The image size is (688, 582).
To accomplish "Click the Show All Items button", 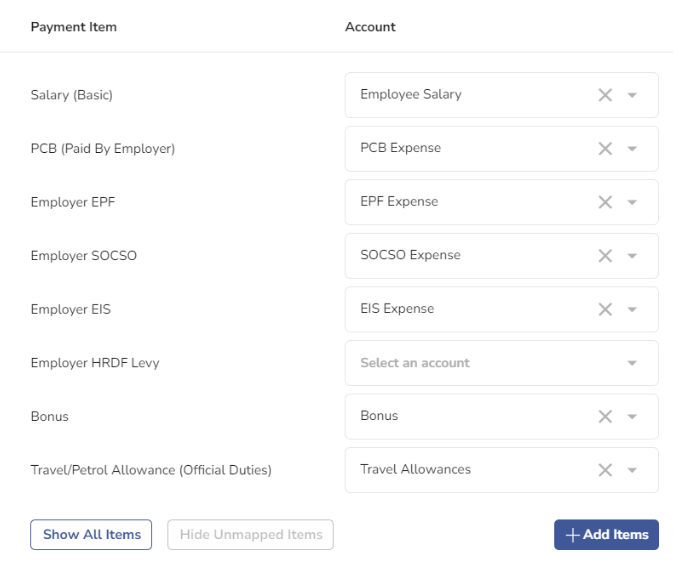I will 91,534.
